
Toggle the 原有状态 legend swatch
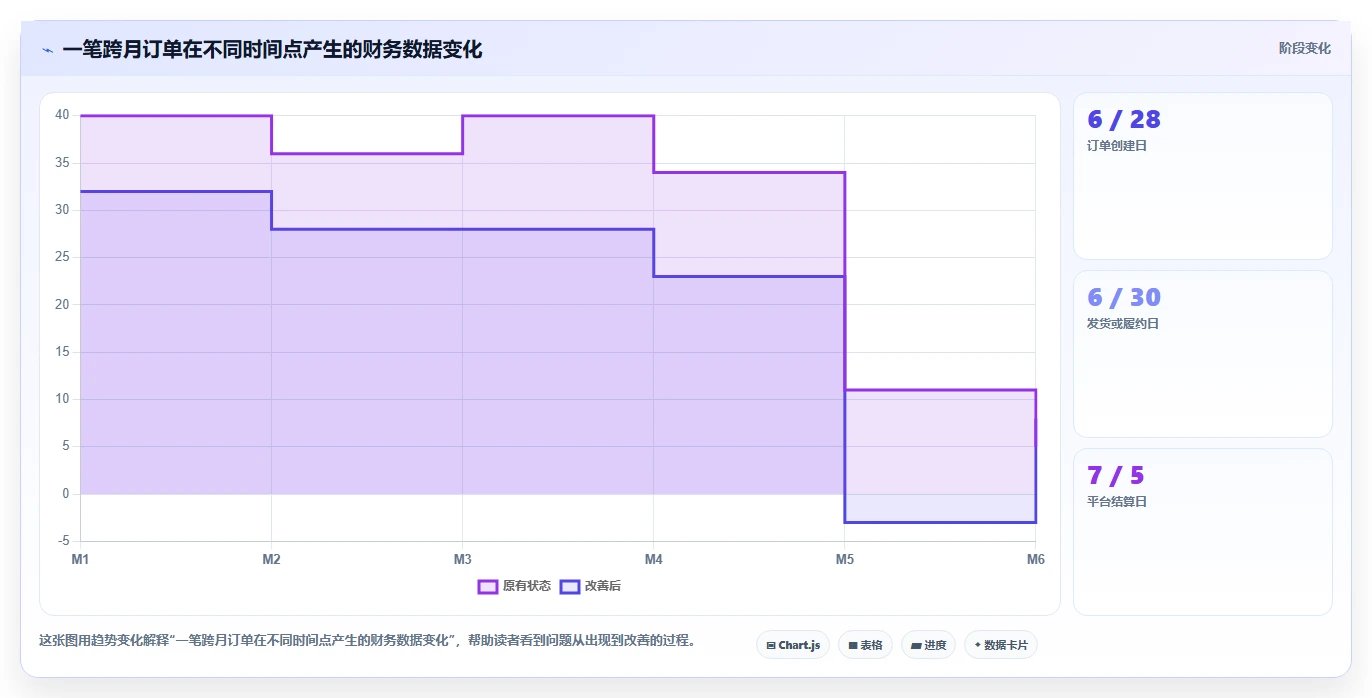coord(488,586)
